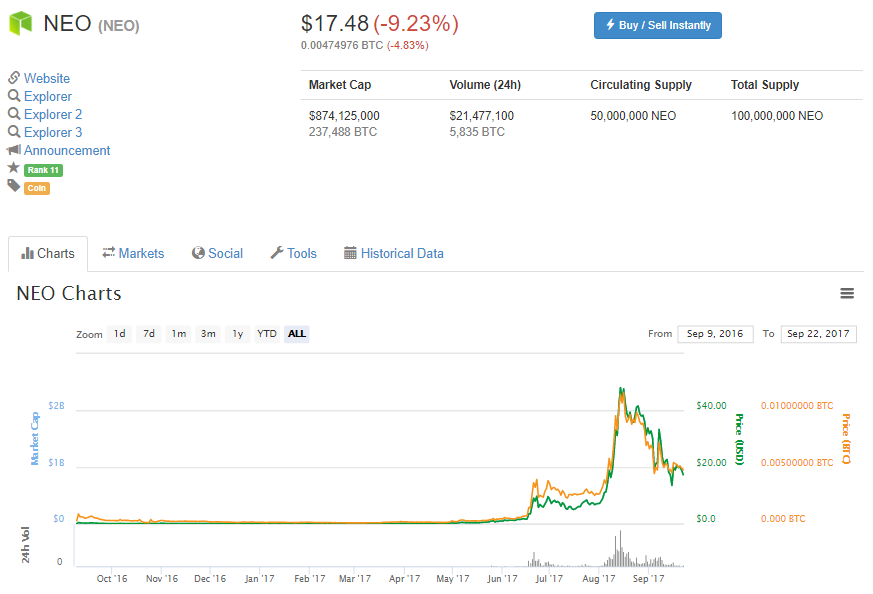This screenshot has height=594, width=873.
Task: Toggle the Price (BTC) axis series label
Action: (x=846, y=439)
